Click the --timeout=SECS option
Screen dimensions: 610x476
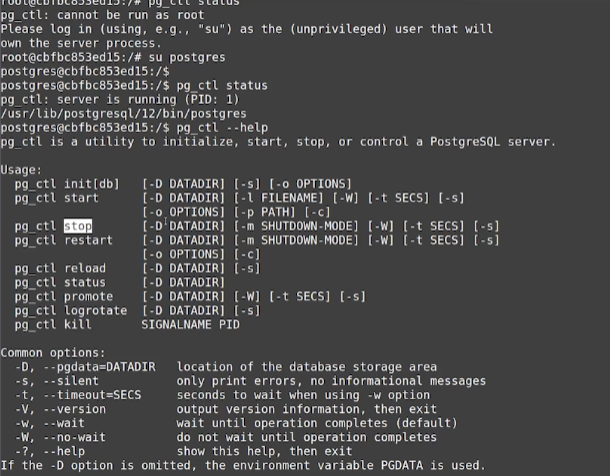pos(92,395)
